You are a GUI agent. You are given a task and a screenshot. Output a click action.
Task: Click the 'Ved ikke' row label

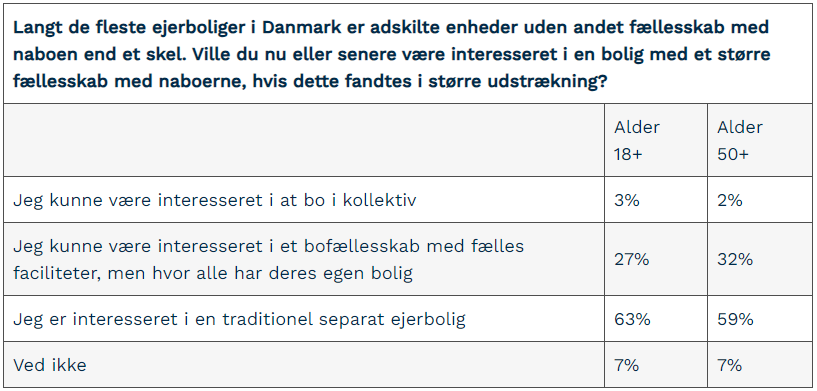49,365
